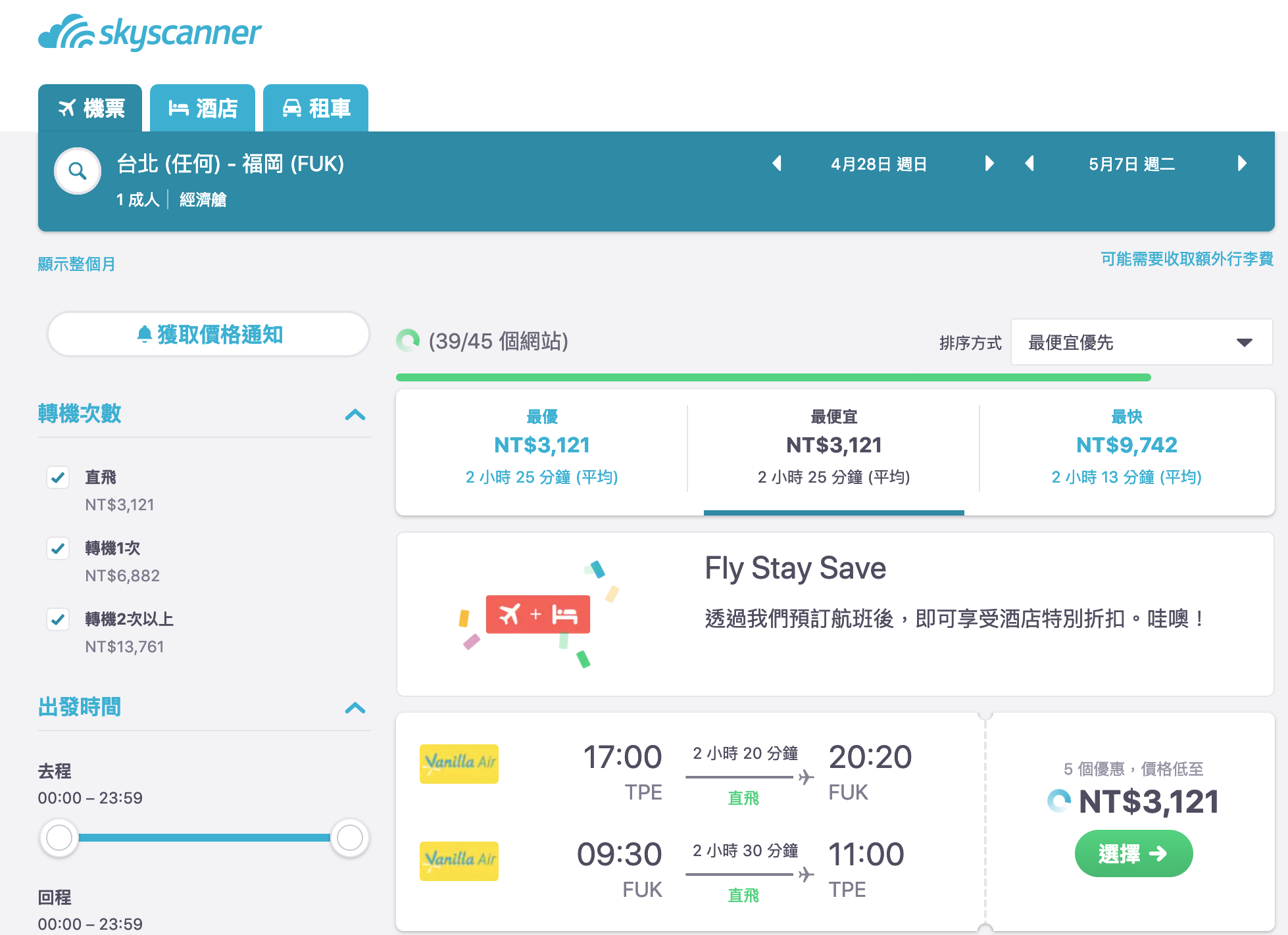The height and width of the screenshot is (935, 1288).
Task: Click the 5月7日 週二 return date
Action: (1131, 164)
